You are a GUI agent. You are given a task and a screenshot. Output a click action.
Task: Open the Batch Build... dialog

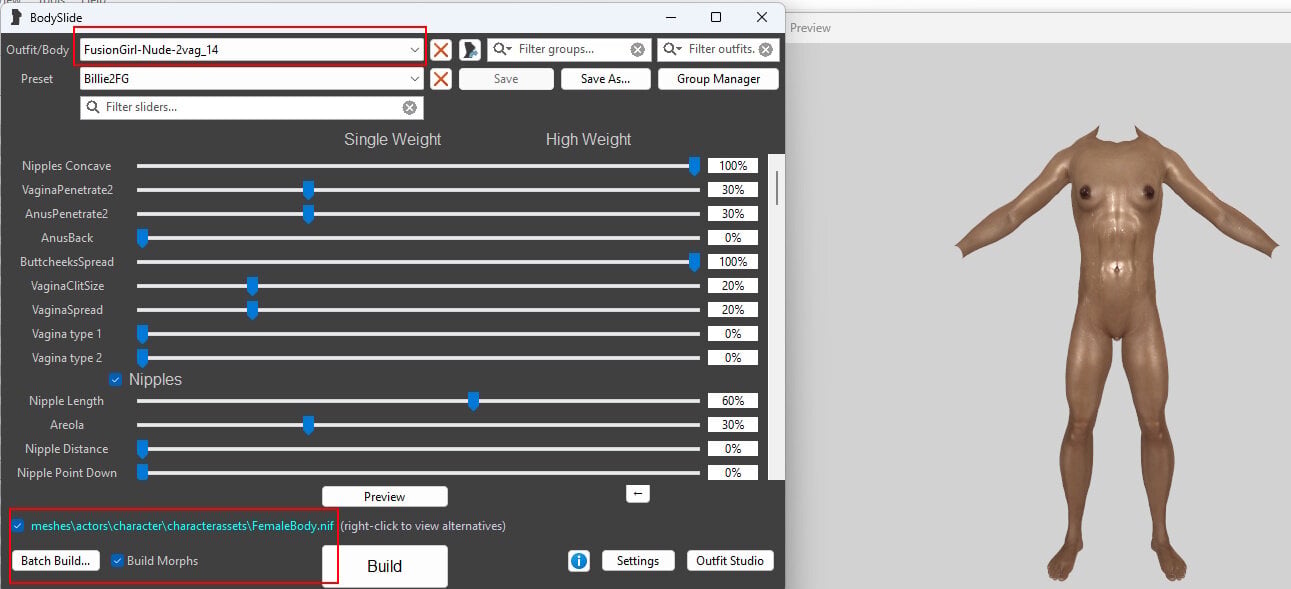tap(55, 561)
